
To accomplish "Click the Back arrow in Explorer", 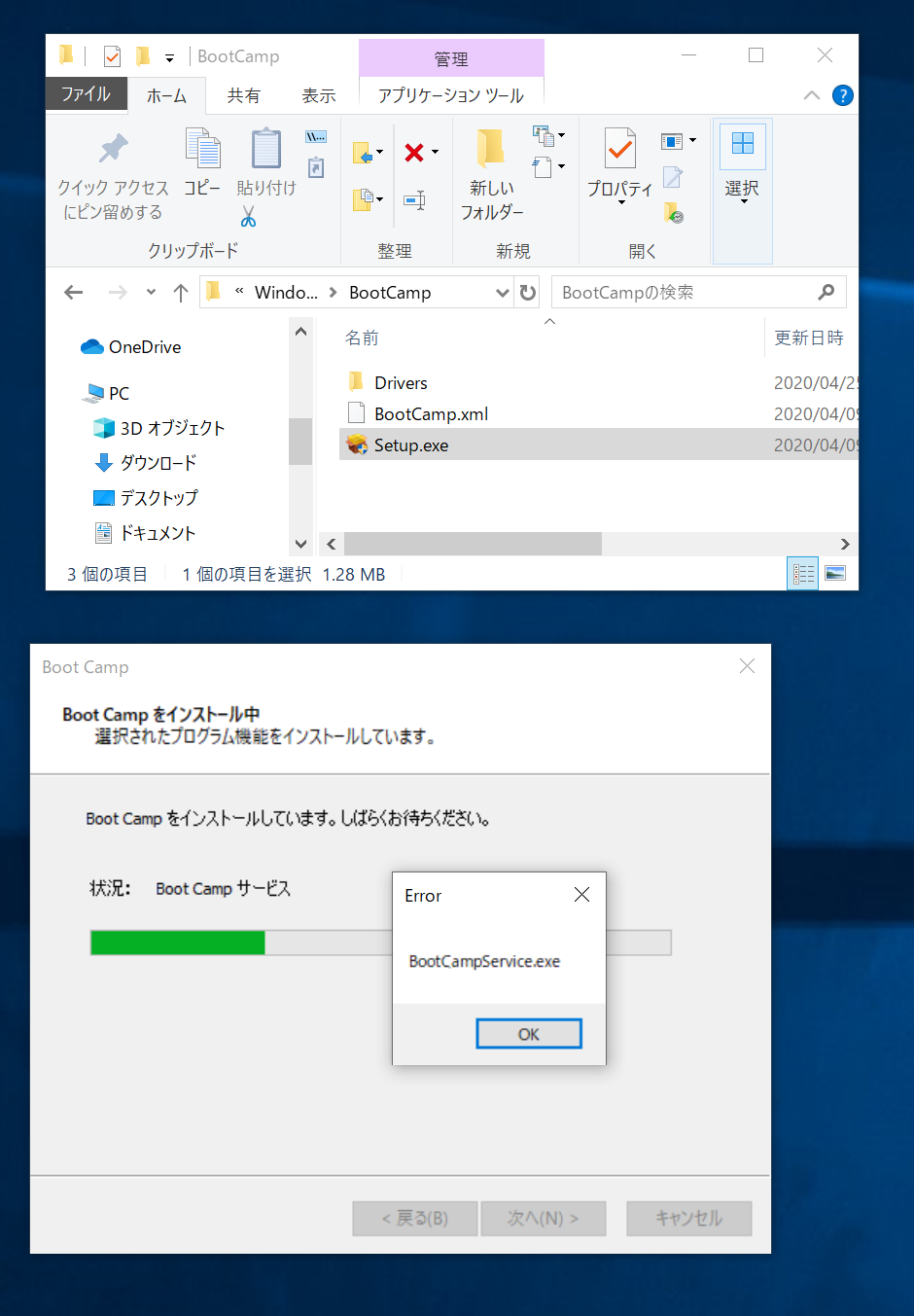I will coord(74,293).
